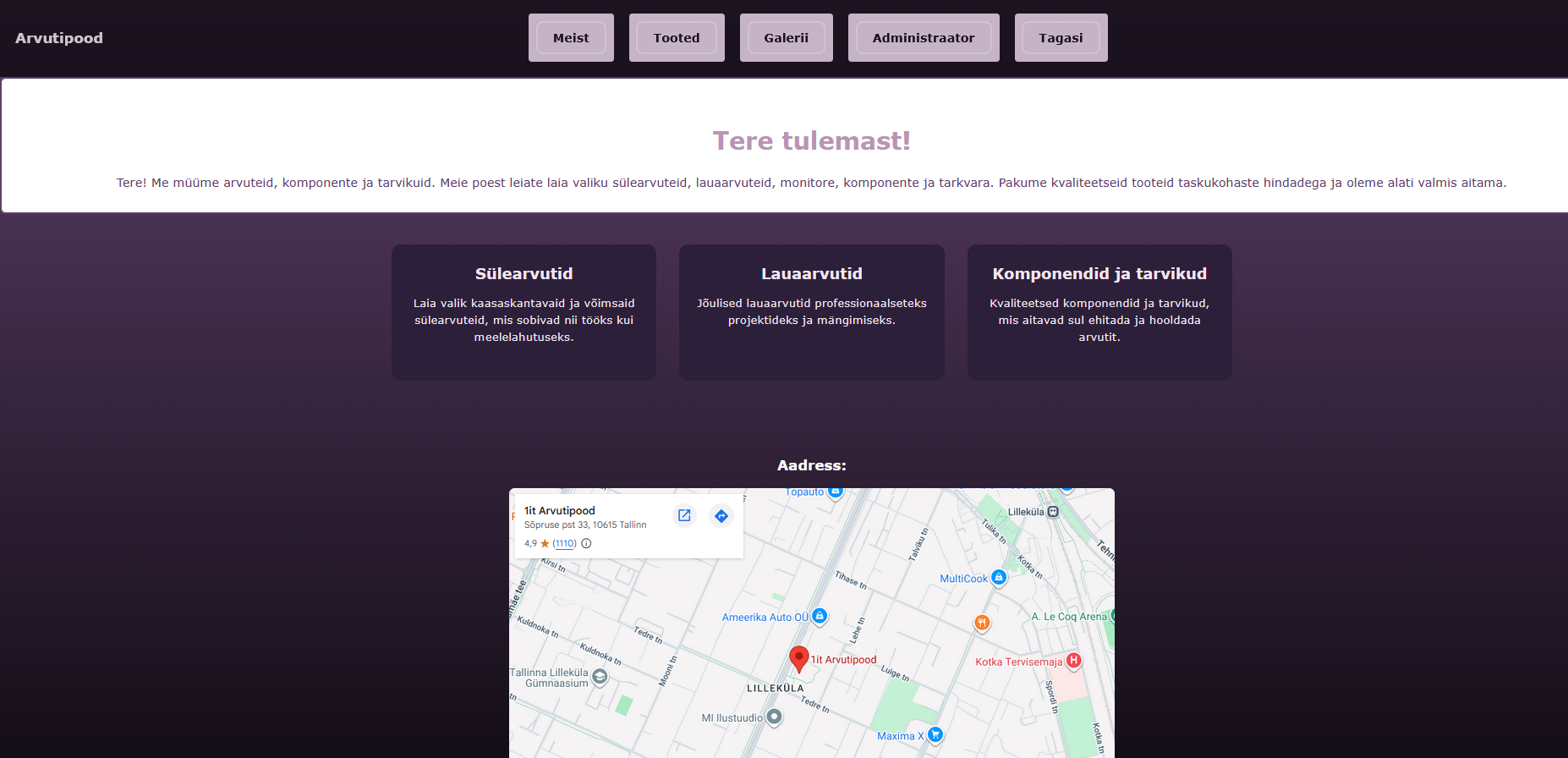Go to the Tooted page
The image size is (1568, 758).
(x=677, y=38)
